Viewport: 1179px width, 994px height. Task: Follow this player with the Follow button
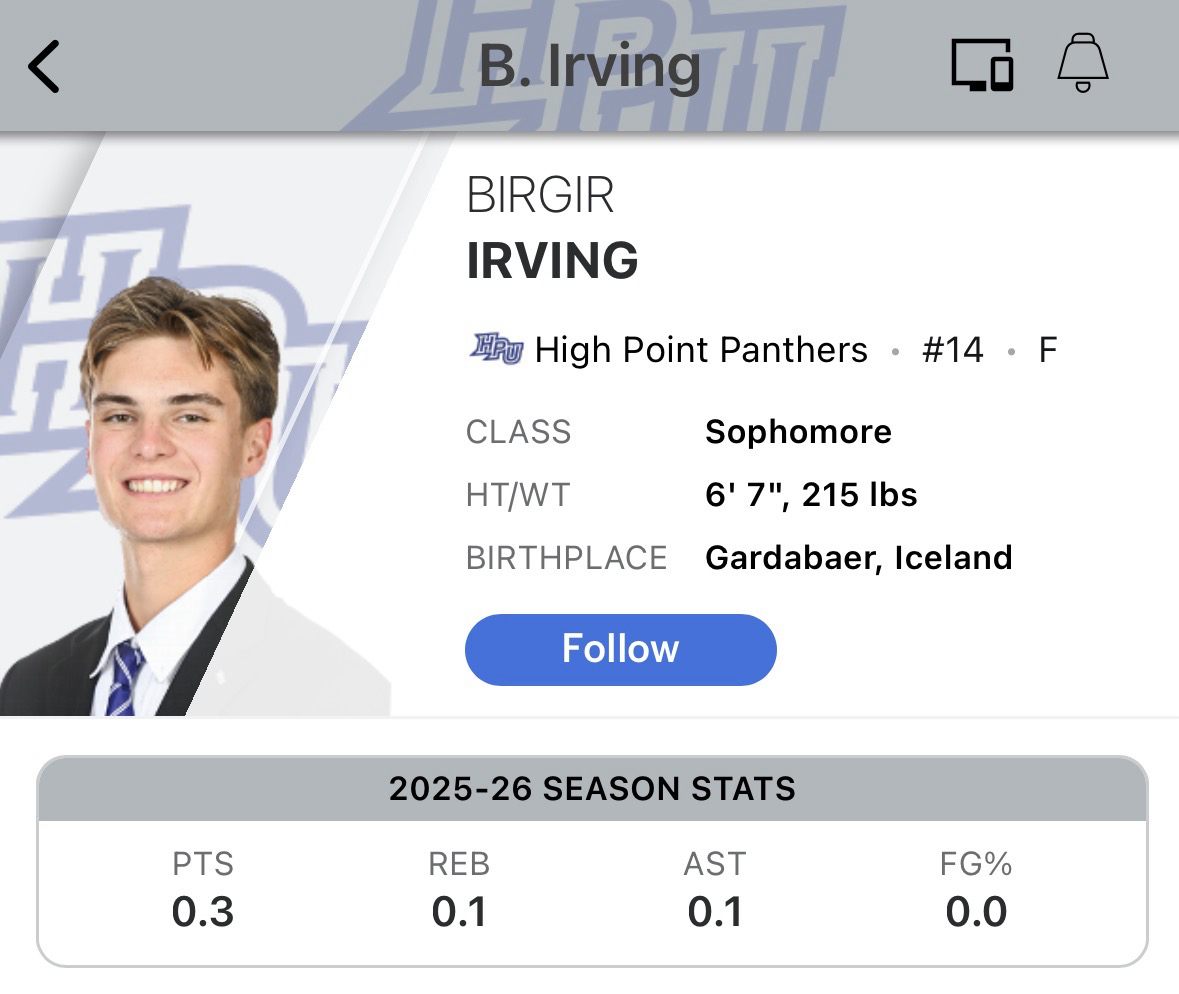coord(620,649)
